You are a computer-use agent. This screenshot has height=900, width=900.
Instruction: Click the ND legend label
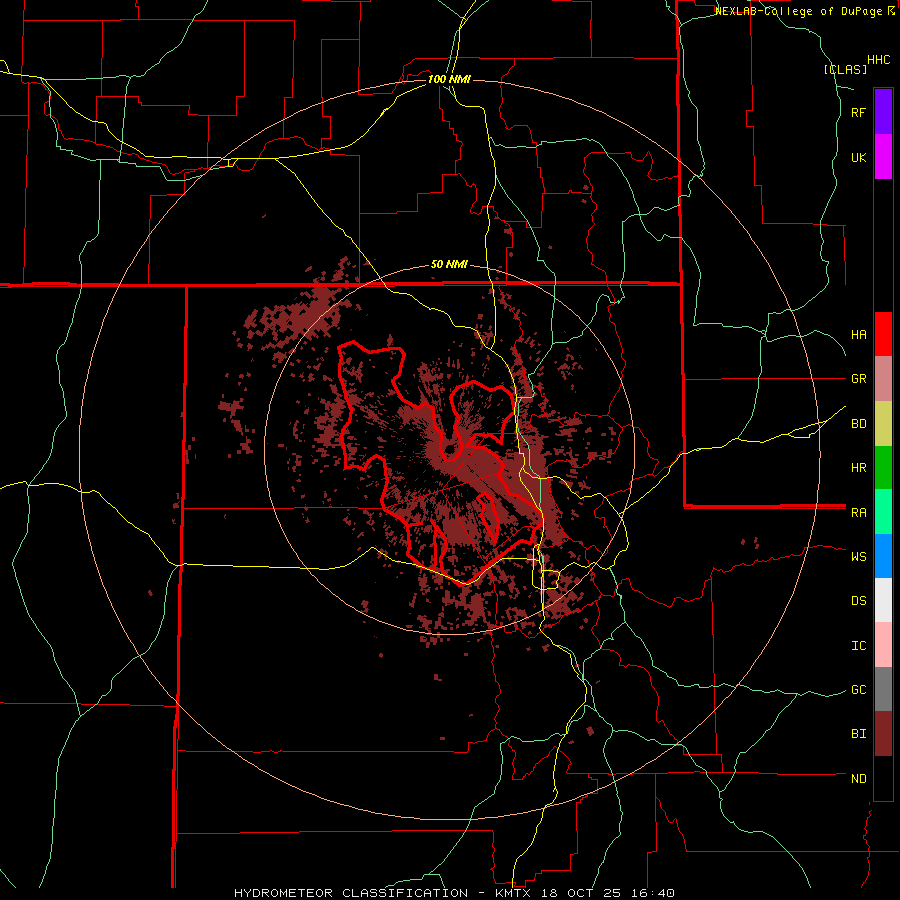pyautogui.click(x=858, y=779)
